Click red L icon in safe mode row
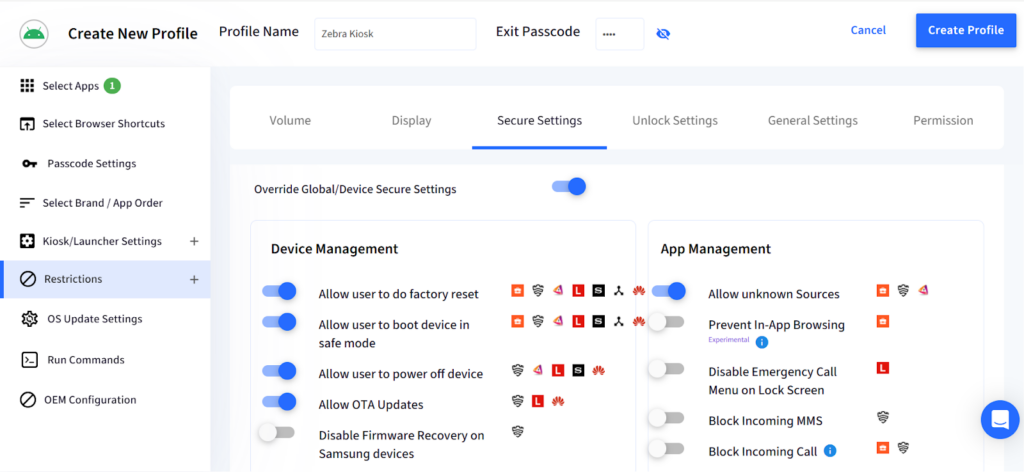 pos(578,321)
